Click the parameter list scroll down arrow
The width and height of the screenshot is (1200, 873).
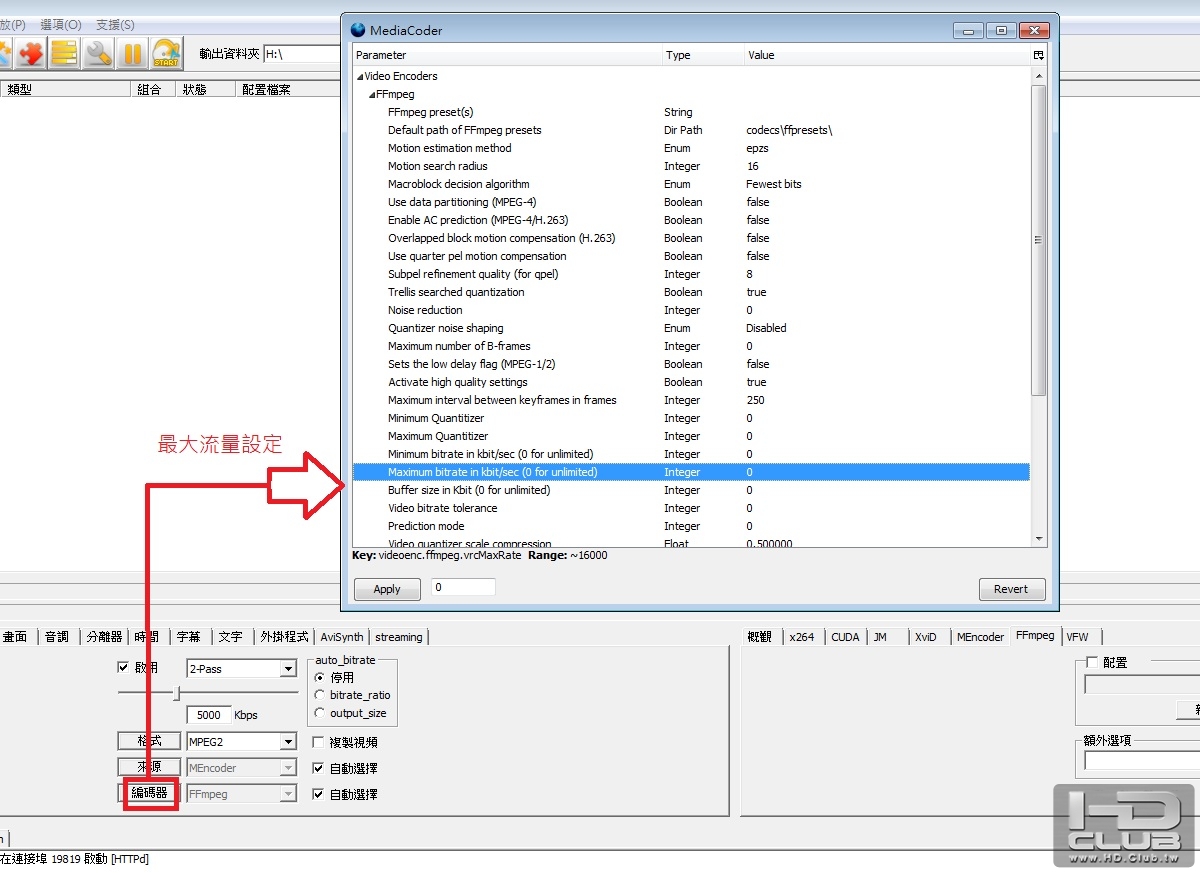click(x=1038, y=539)
